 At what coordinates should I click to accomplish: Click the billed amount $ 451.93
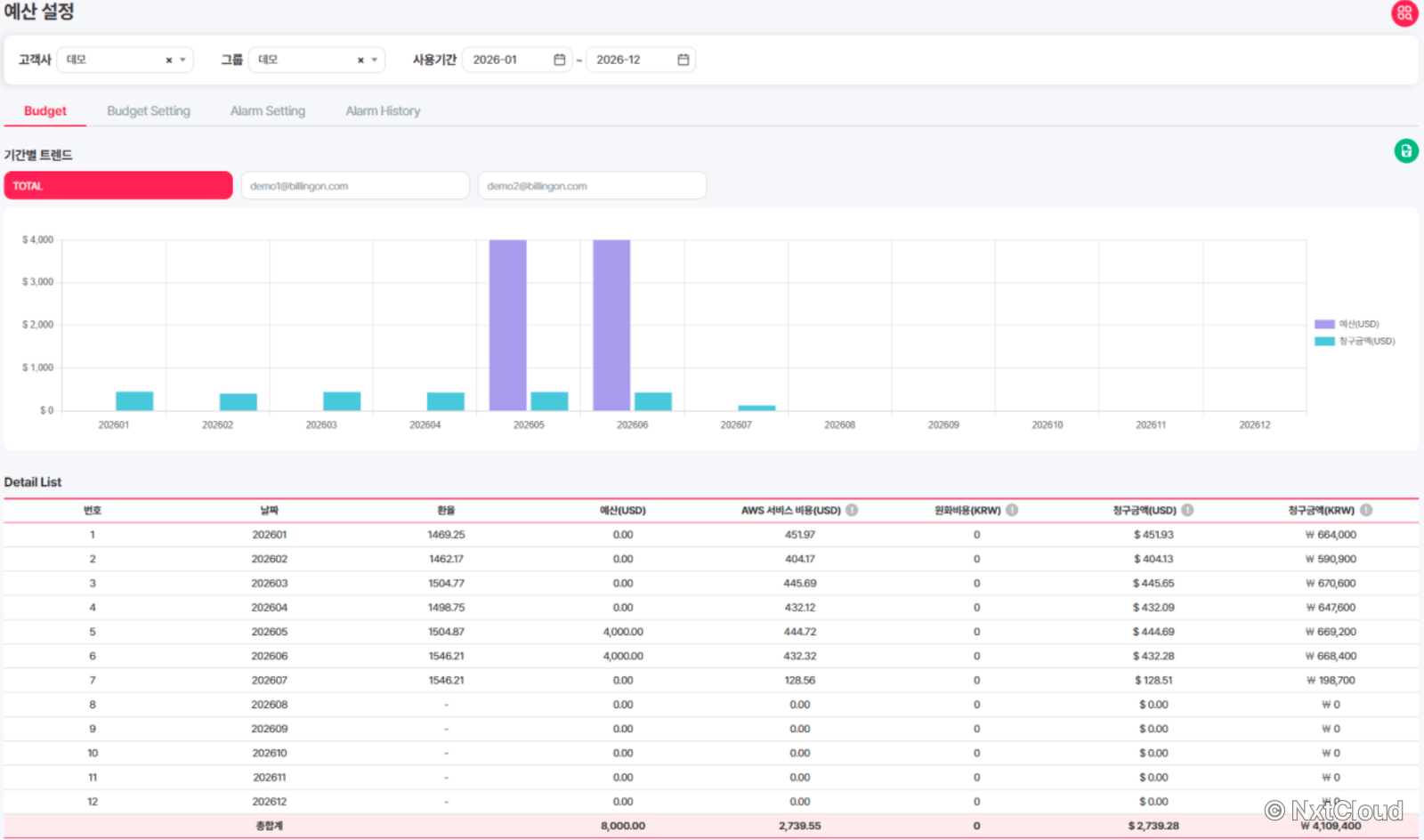click(x=1153, y=535)
